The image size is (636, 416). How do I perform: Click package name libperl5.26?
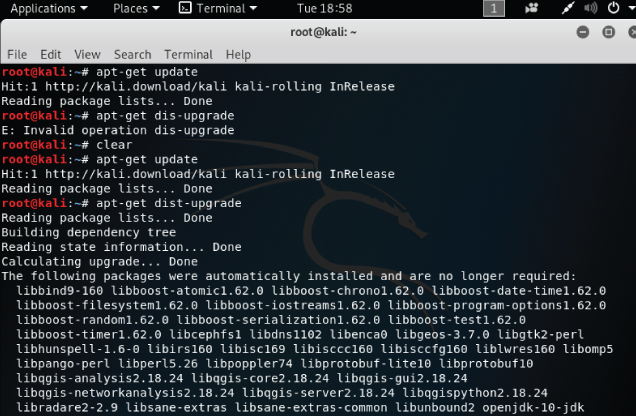coord(158,364)
